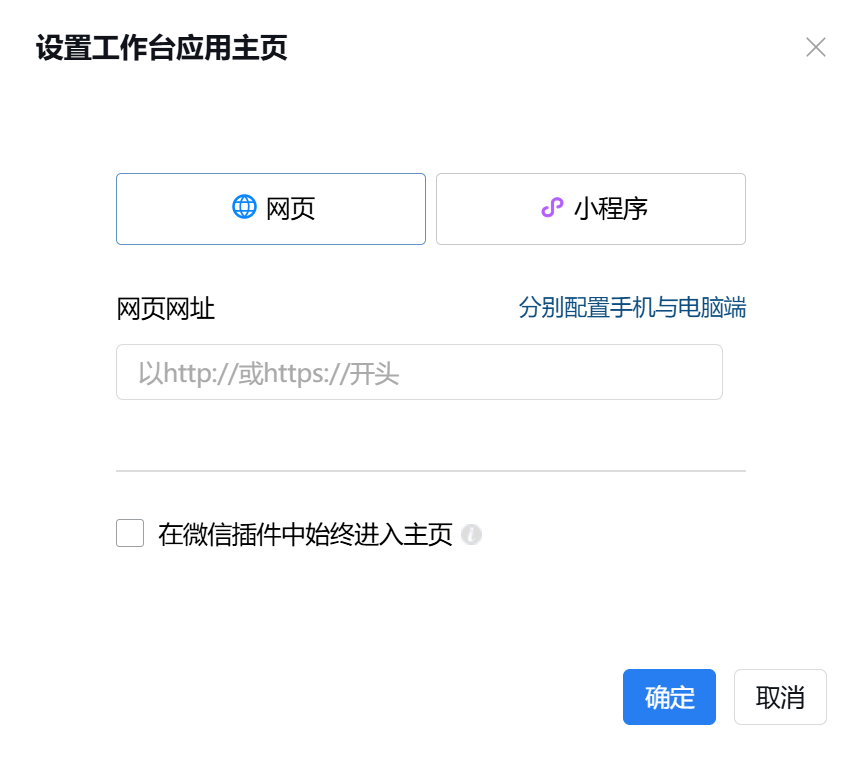This screenshot has height=760, width=865.
Task: Cancel with the 取消 button
Action: (x=780, y=697)
